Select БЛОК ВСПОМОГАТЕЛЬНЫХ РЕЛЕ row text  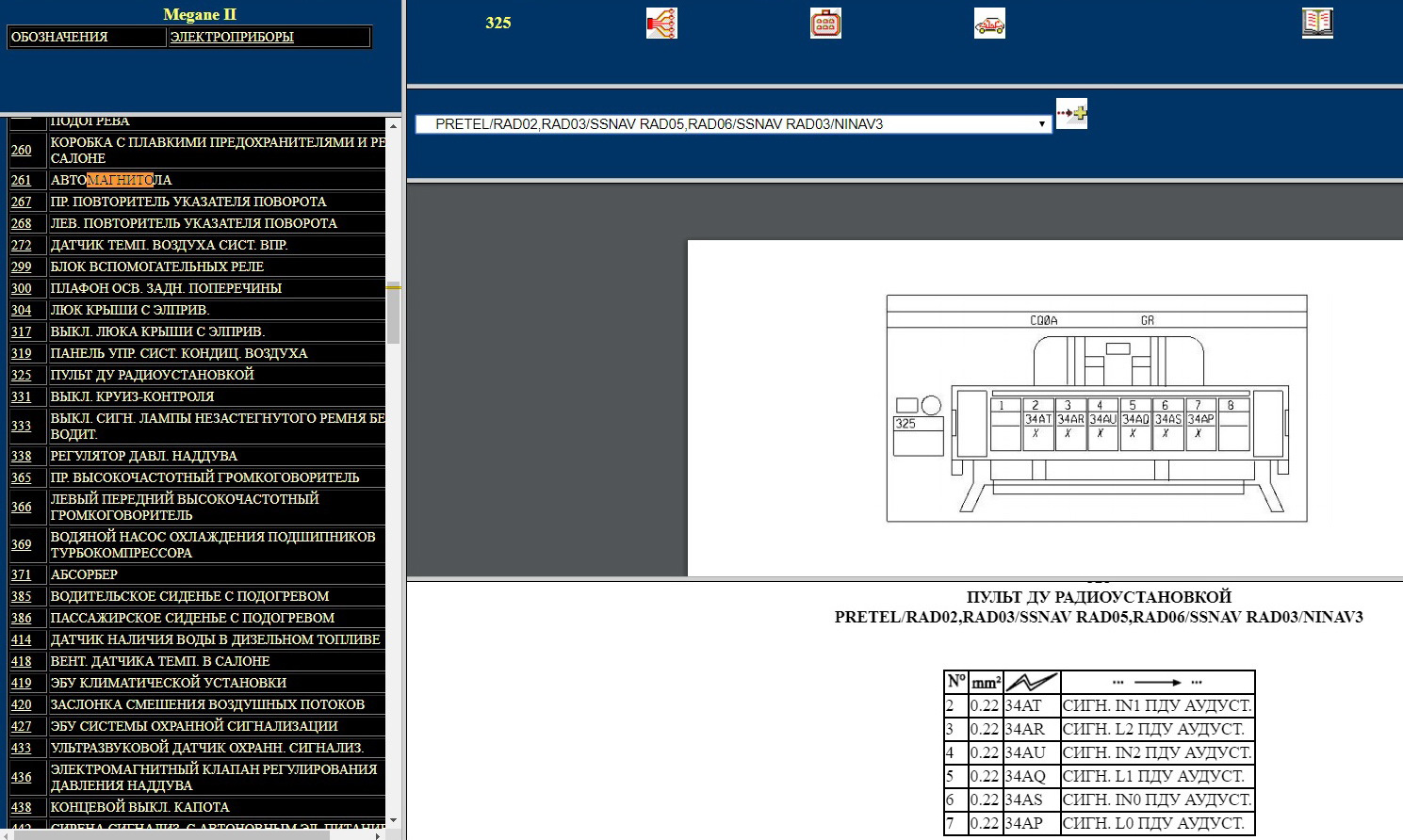(x=157, y=267)
